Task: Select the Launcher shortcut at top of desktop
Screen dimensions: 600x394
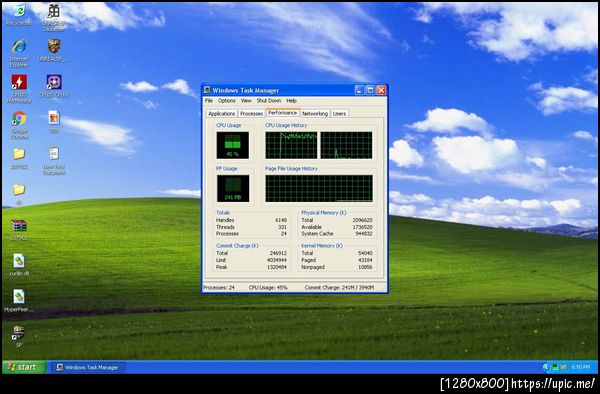Action: 54,17
